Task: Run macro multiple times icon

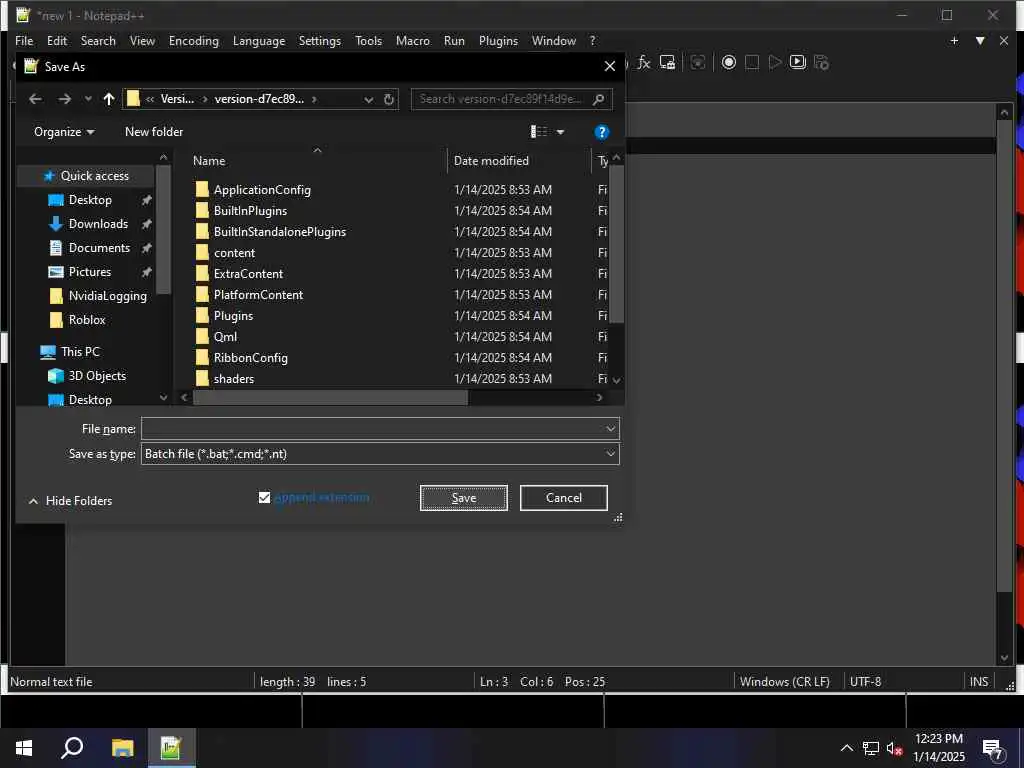Action: point(797,63)
